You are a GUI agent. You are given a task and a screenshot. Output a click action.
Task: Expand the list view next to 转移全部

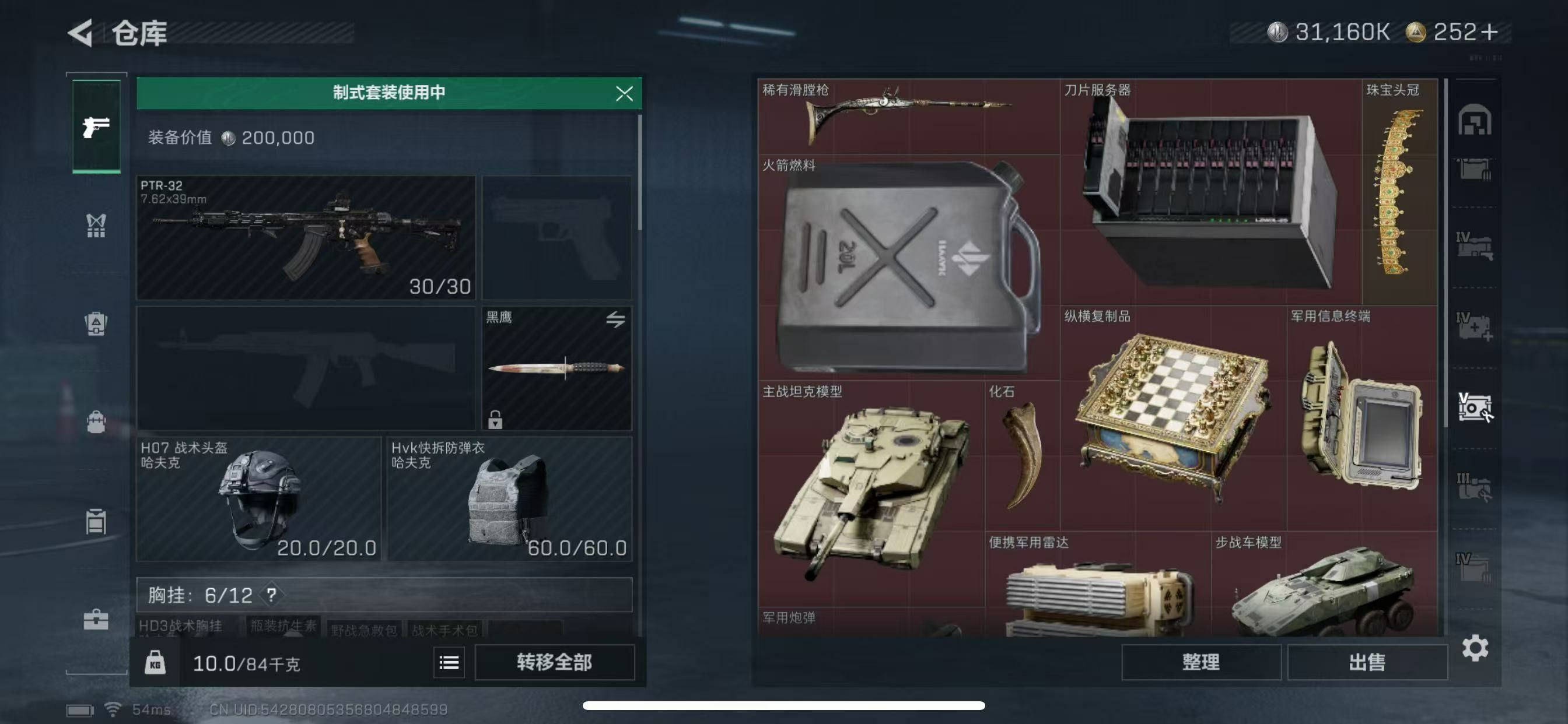click(449, 662)
